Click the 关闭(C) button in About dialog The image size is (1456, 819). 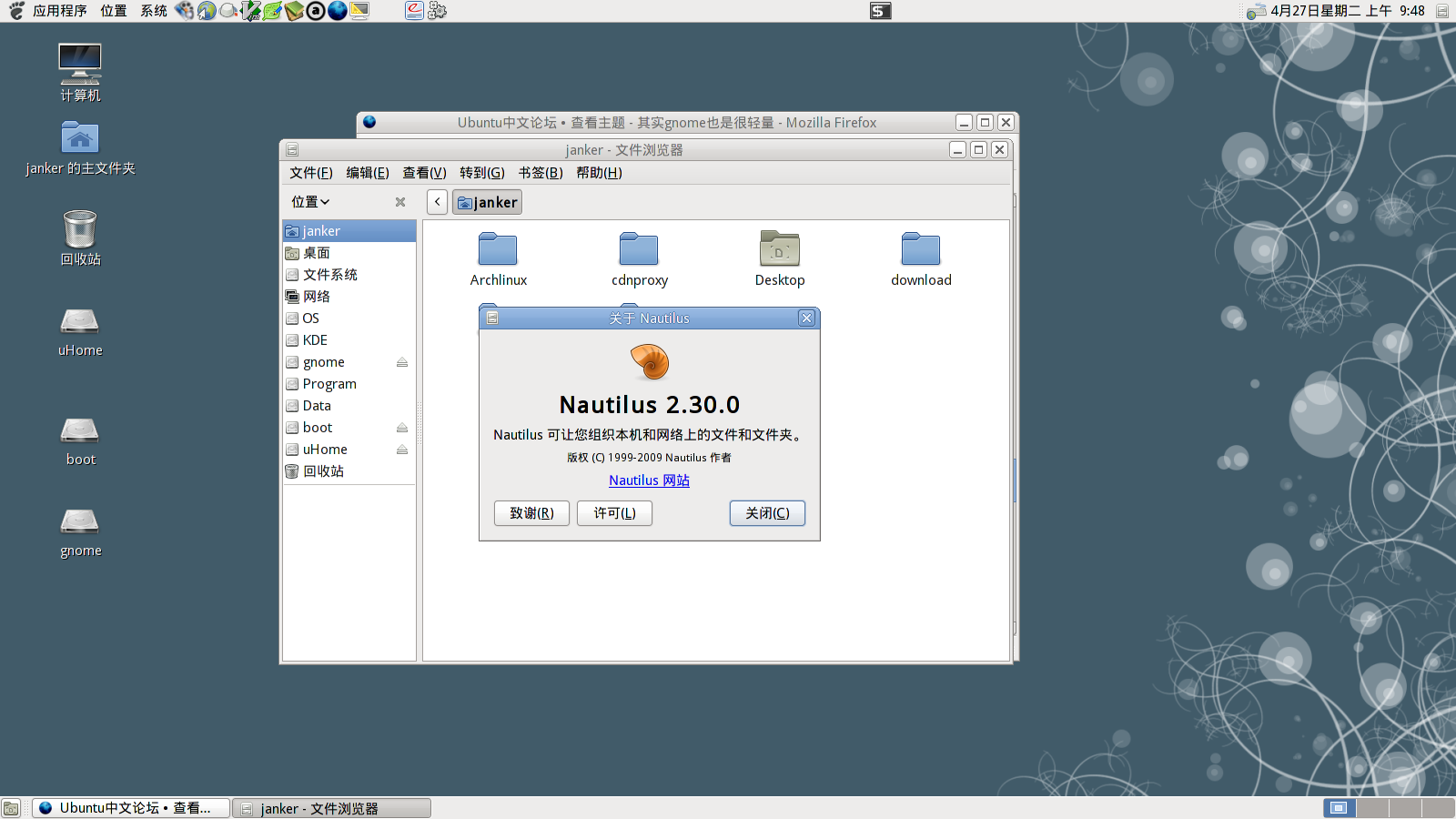(767, 513)
